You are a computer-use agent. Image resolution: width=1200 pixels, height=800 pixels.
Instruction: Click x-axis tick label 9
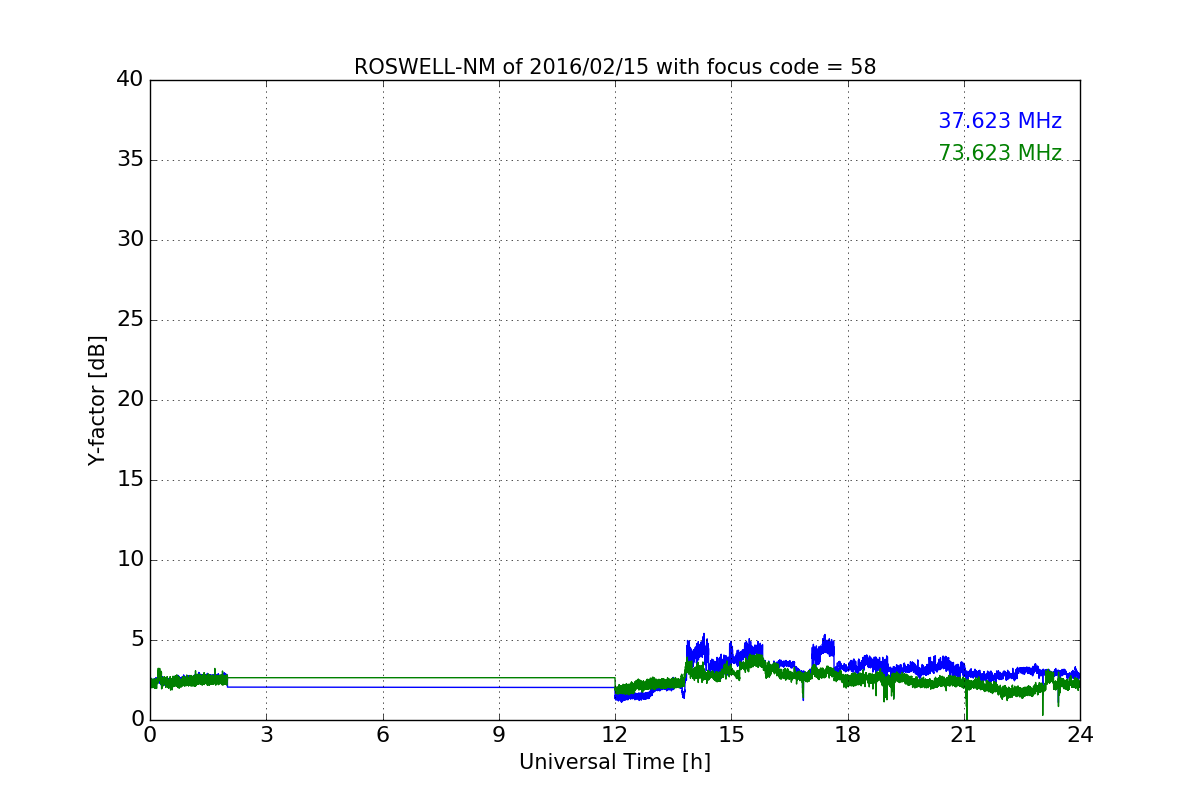499,734
